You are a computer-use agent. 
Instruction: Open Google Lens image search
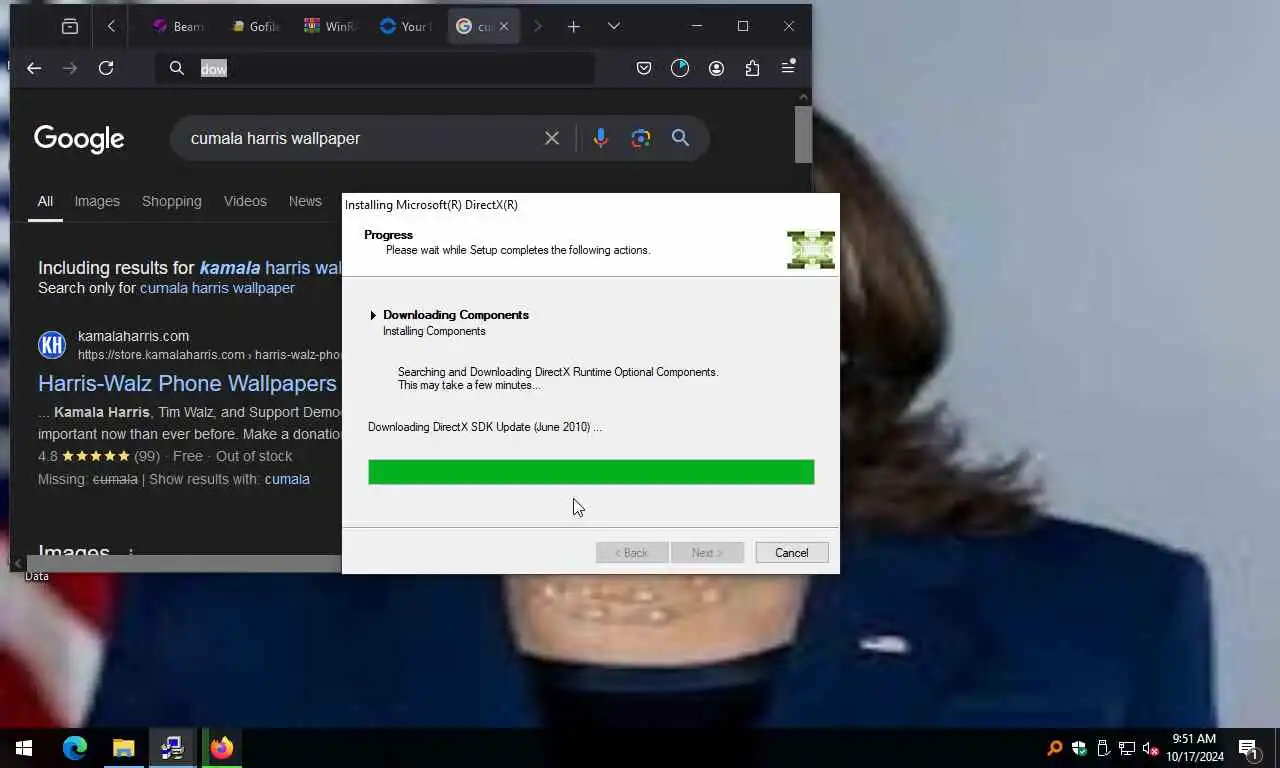pos(641,138)
